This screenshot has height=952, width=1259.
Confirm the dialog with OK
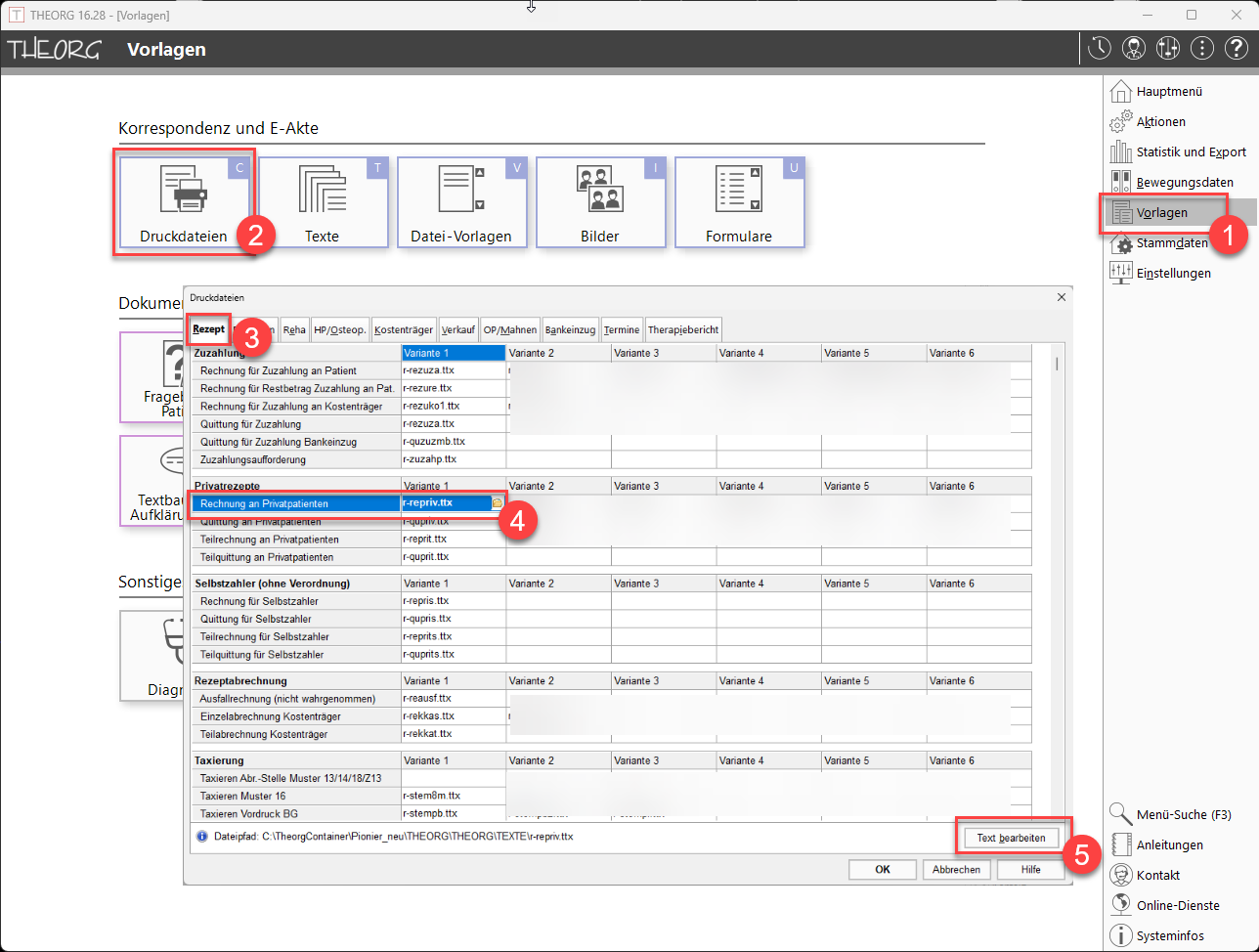click(882, 870)
